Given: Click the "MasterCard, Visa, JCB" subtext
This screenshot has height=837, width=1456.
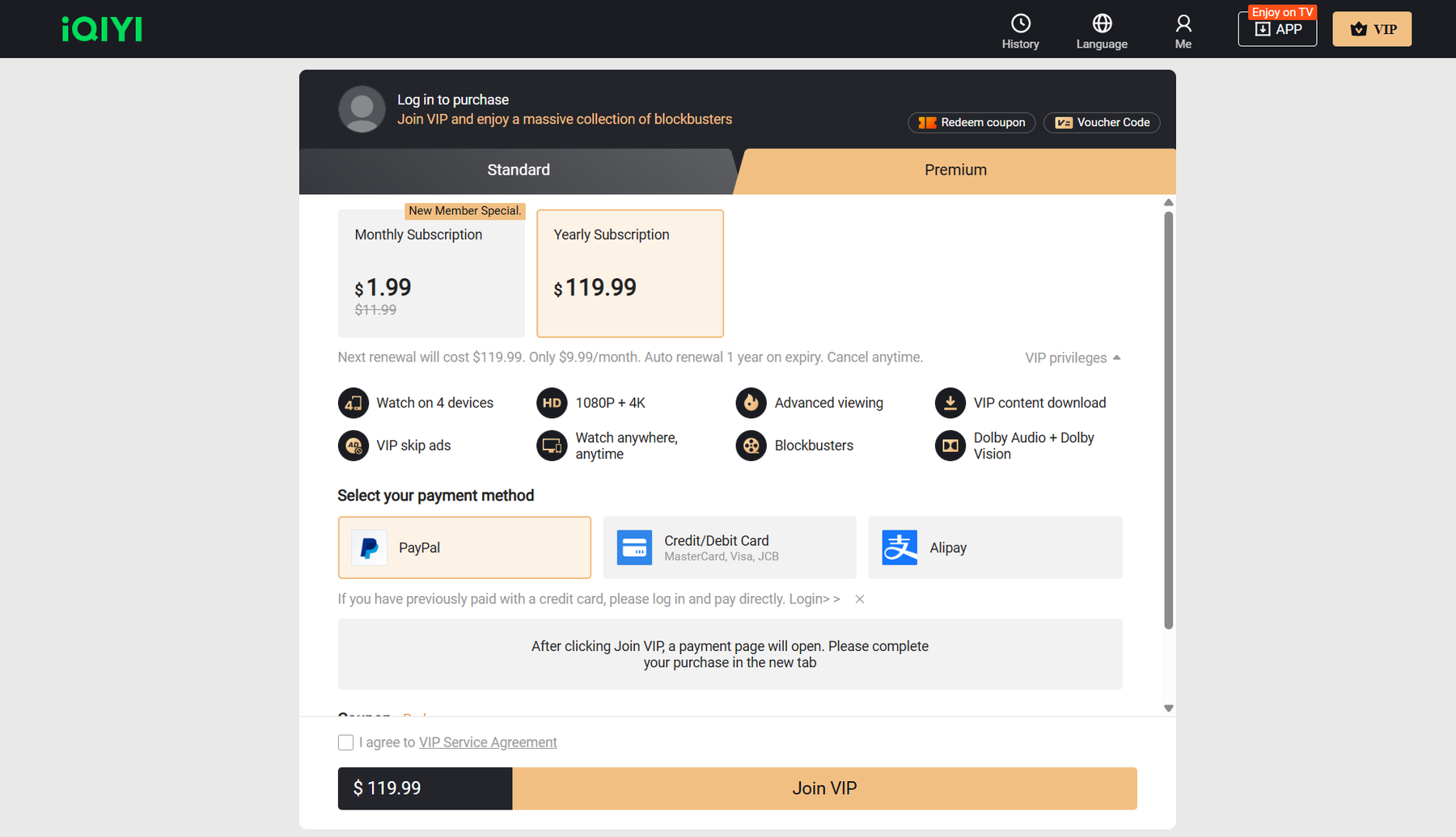Looking at the screenshot, I should coord(722,556).
